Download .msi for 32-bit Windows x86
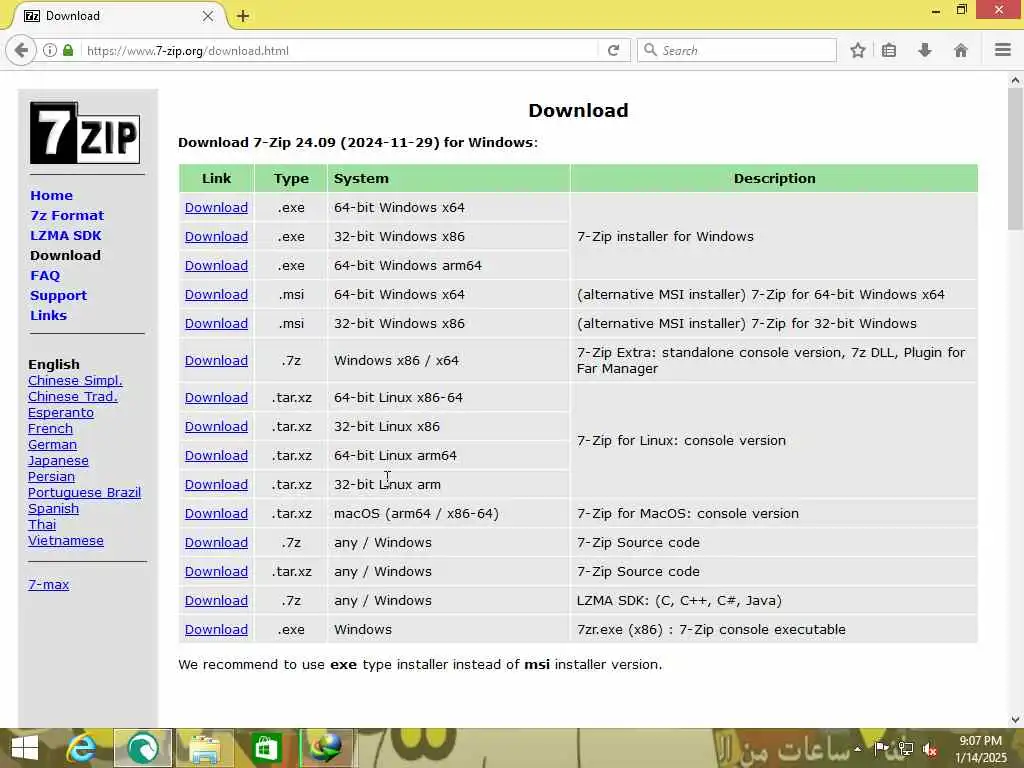The image size is (1024, 768). pyautogui.click(x=216, y=323)
